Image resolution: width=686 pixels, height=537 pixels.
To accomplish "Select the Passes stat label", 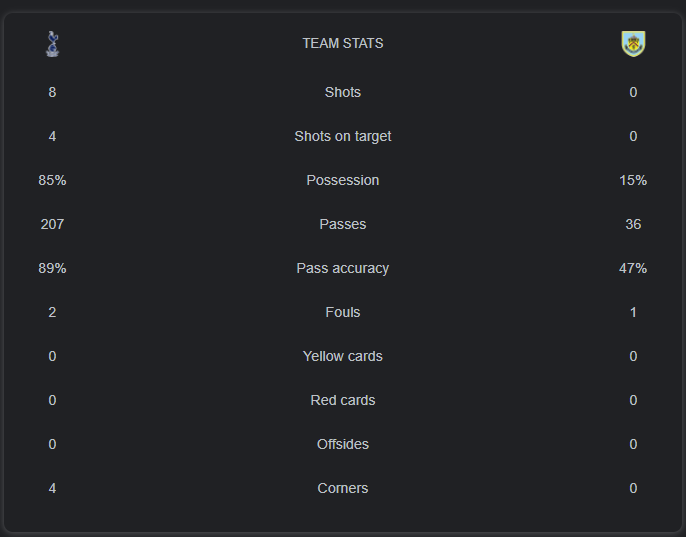I will pos(343,225).
